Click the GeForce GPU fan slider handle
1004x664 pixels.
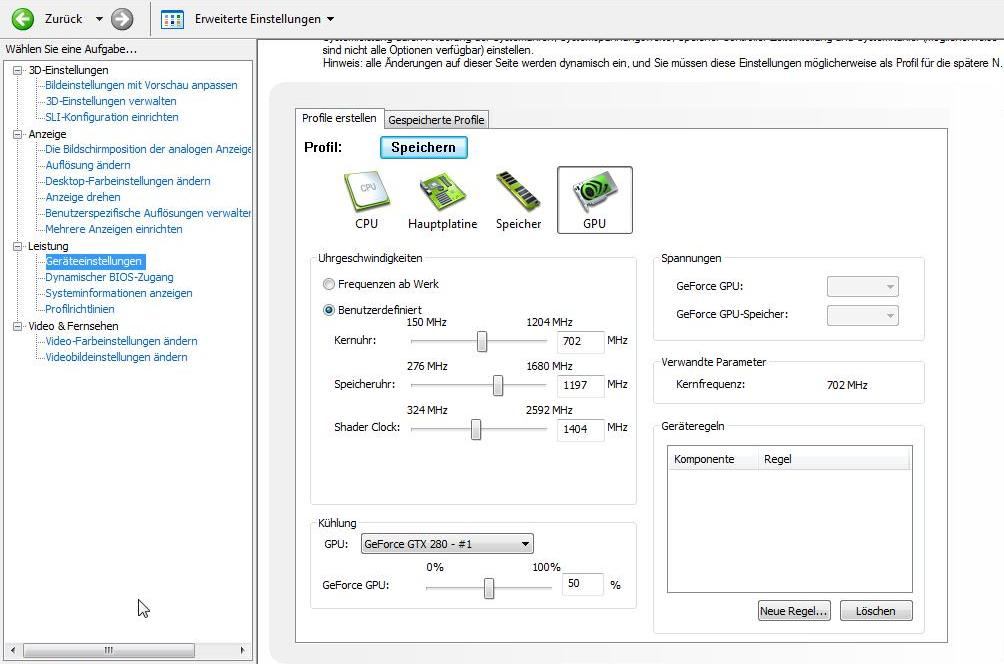coord(489,588)
